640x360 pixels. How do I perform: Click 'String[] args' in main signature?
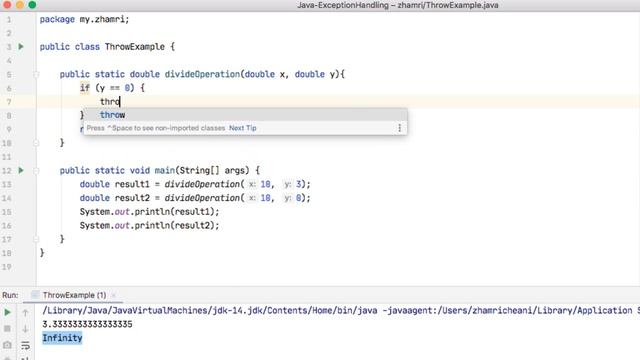[x=213, y=170]
